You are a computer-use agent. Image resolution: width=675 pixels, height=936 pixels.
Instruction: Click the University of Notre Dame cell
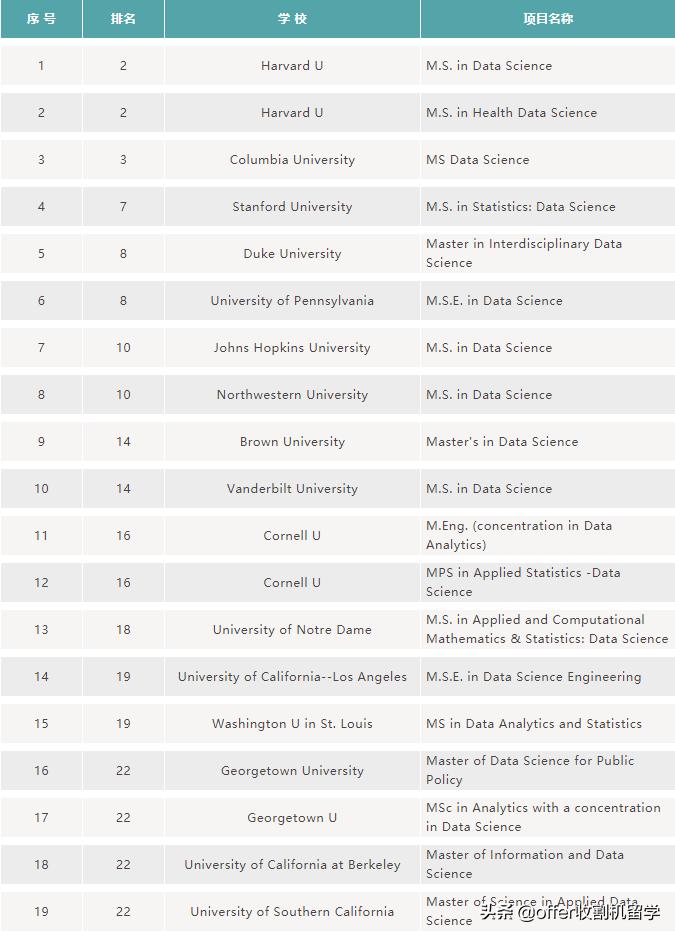pos(292,630)
